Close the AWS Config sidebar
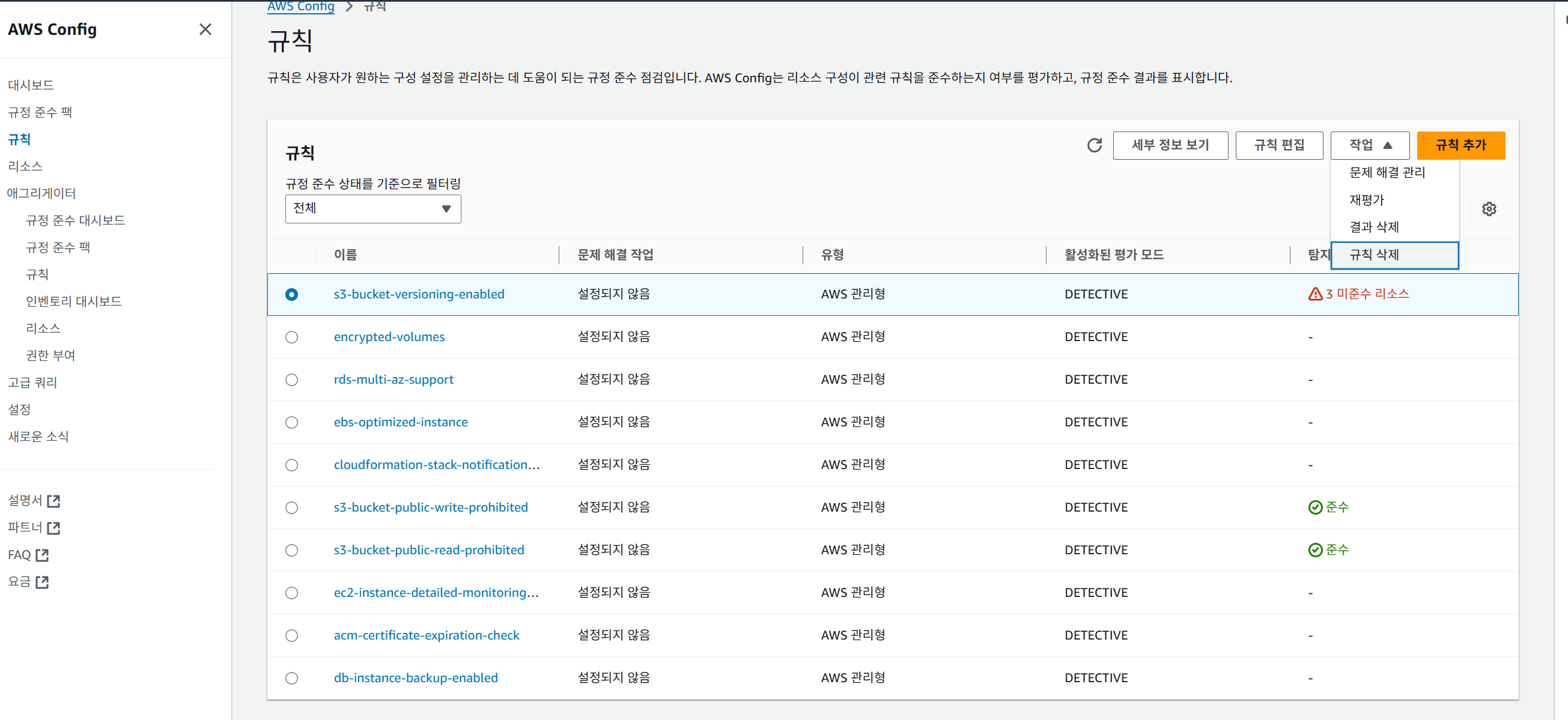This screenshot has height=720, width=1568. click(x=205, y=29)
